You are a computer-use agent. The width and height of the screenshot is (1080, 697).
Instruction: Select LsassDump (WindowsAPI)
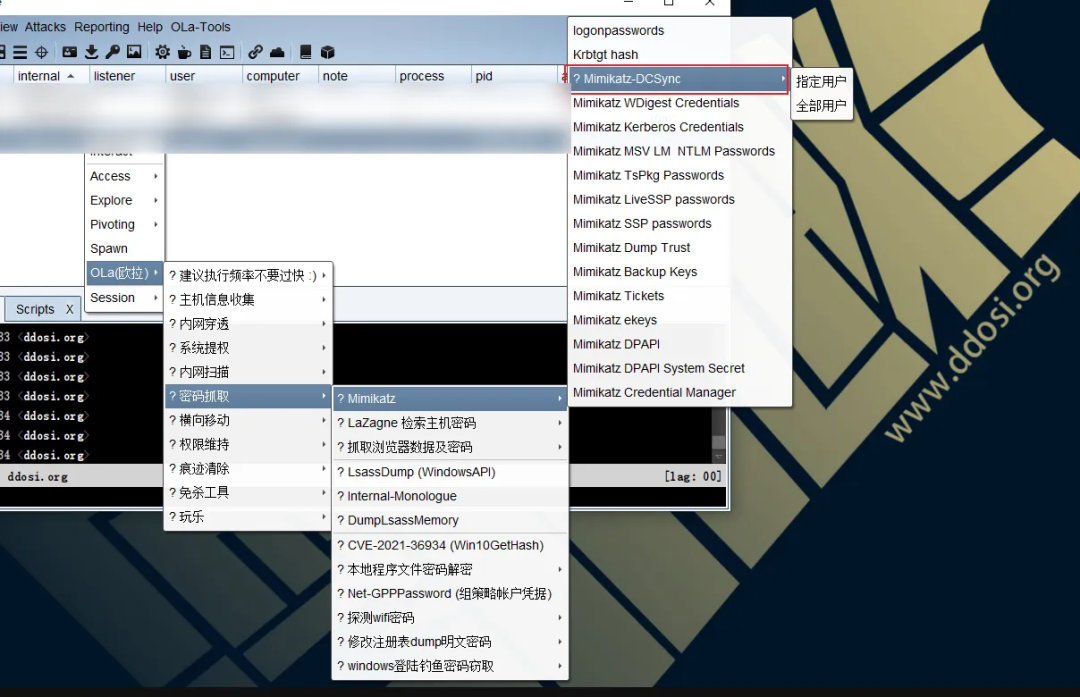tap(450, 472)
